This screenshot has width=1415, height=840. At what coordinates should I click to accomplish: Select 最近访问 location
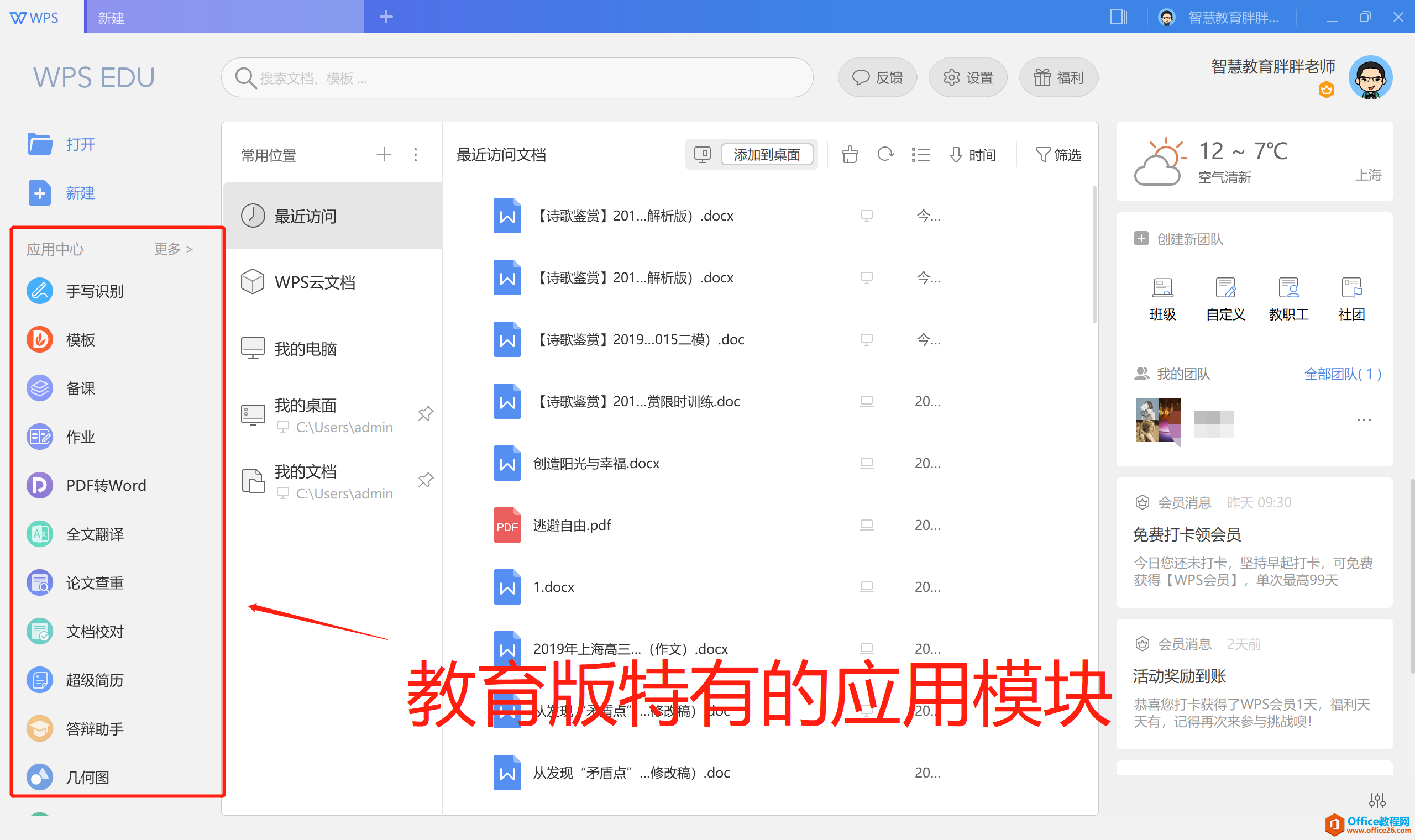pyautogui.click(x=333, y=216)
